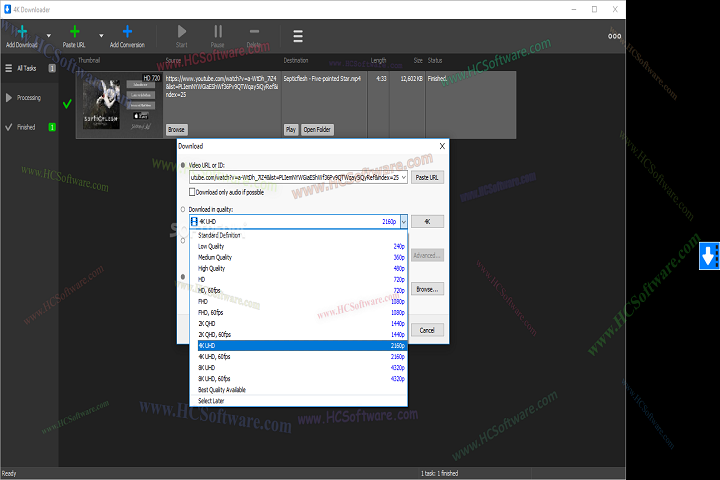Click the Thumbnail column header

click(x=89, y=60)
